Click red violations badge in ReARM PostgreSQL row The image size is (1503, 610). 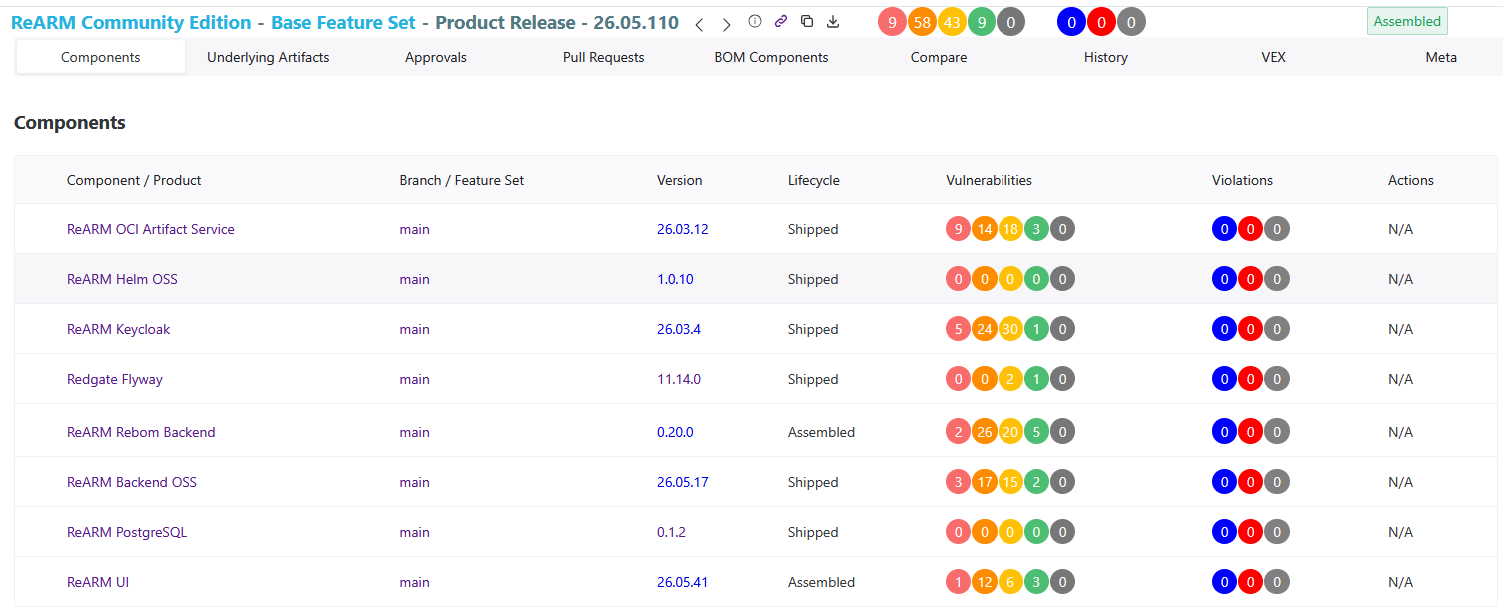(x=1251, y=532)
